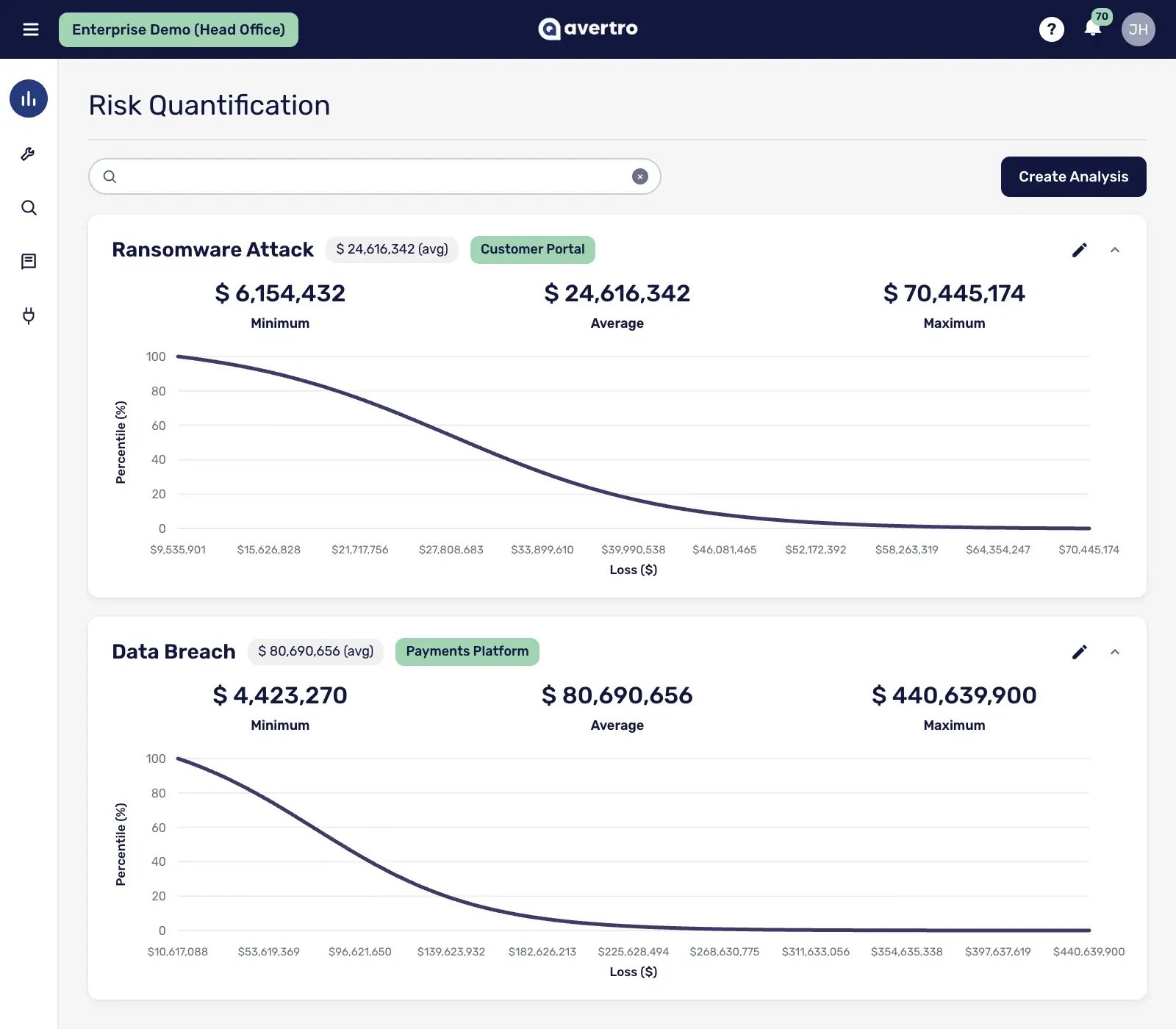Edit the Data Breach analysis pencil icon
The image size is (1176, 1029).
1079,652
